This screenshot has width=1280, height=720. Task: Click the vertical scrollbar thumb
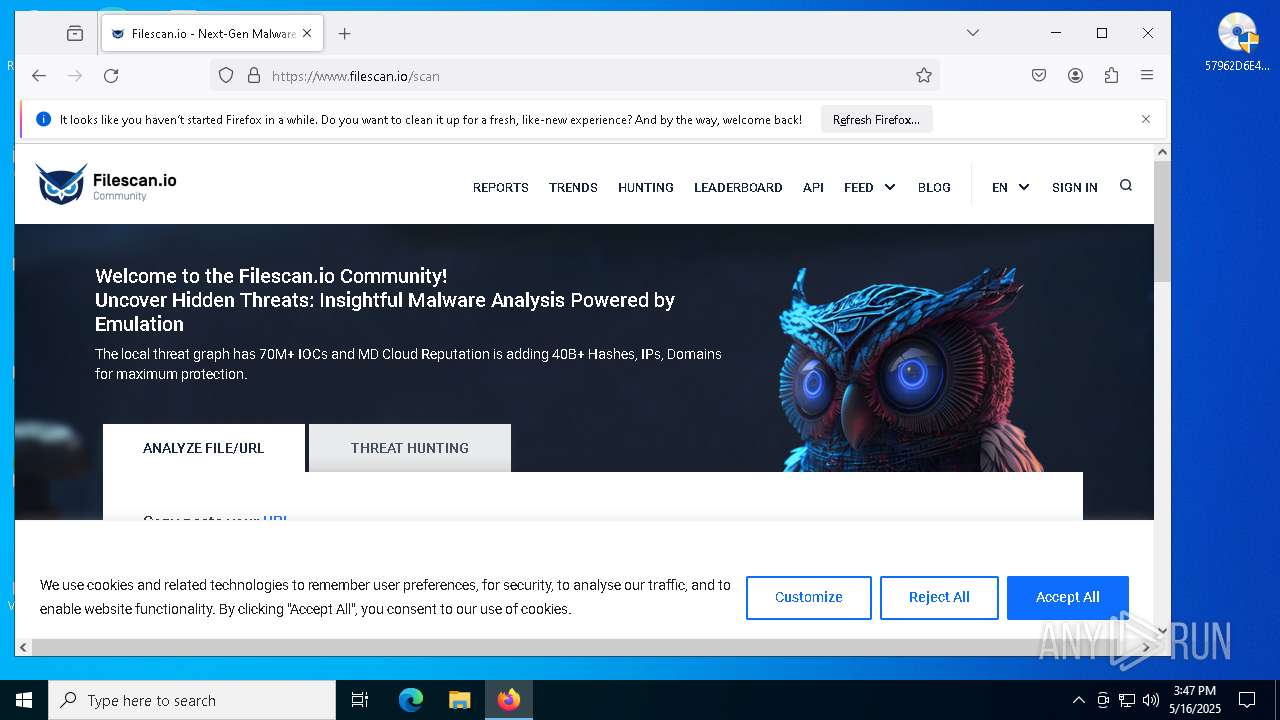pyautogui.click(x=1162, y=222)
